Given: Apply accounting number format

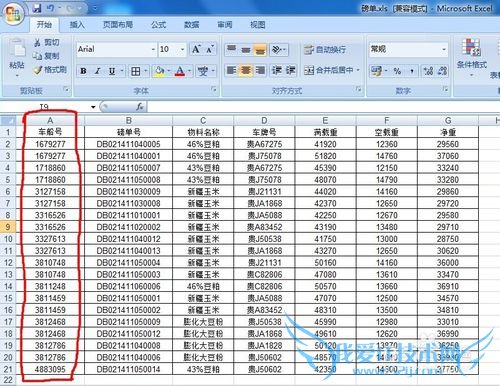Looking at the screenshot, I should (x=376, y=71).
